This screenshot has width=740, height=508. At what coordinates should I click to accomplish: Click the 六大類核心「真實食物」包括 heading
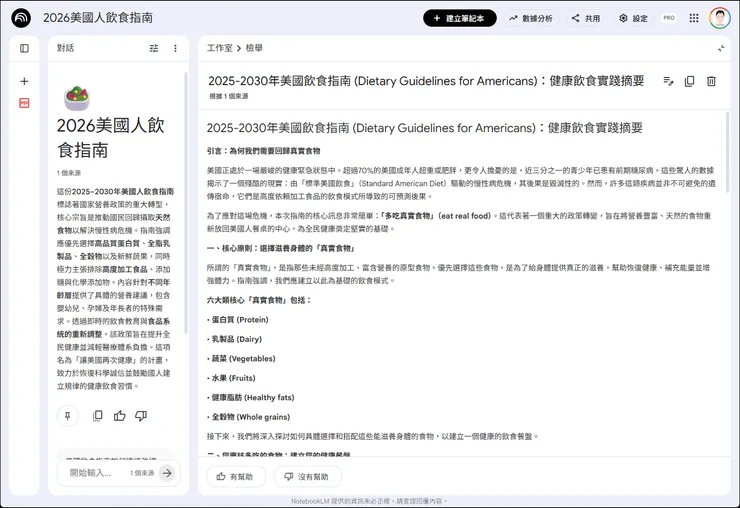point(259,300)
